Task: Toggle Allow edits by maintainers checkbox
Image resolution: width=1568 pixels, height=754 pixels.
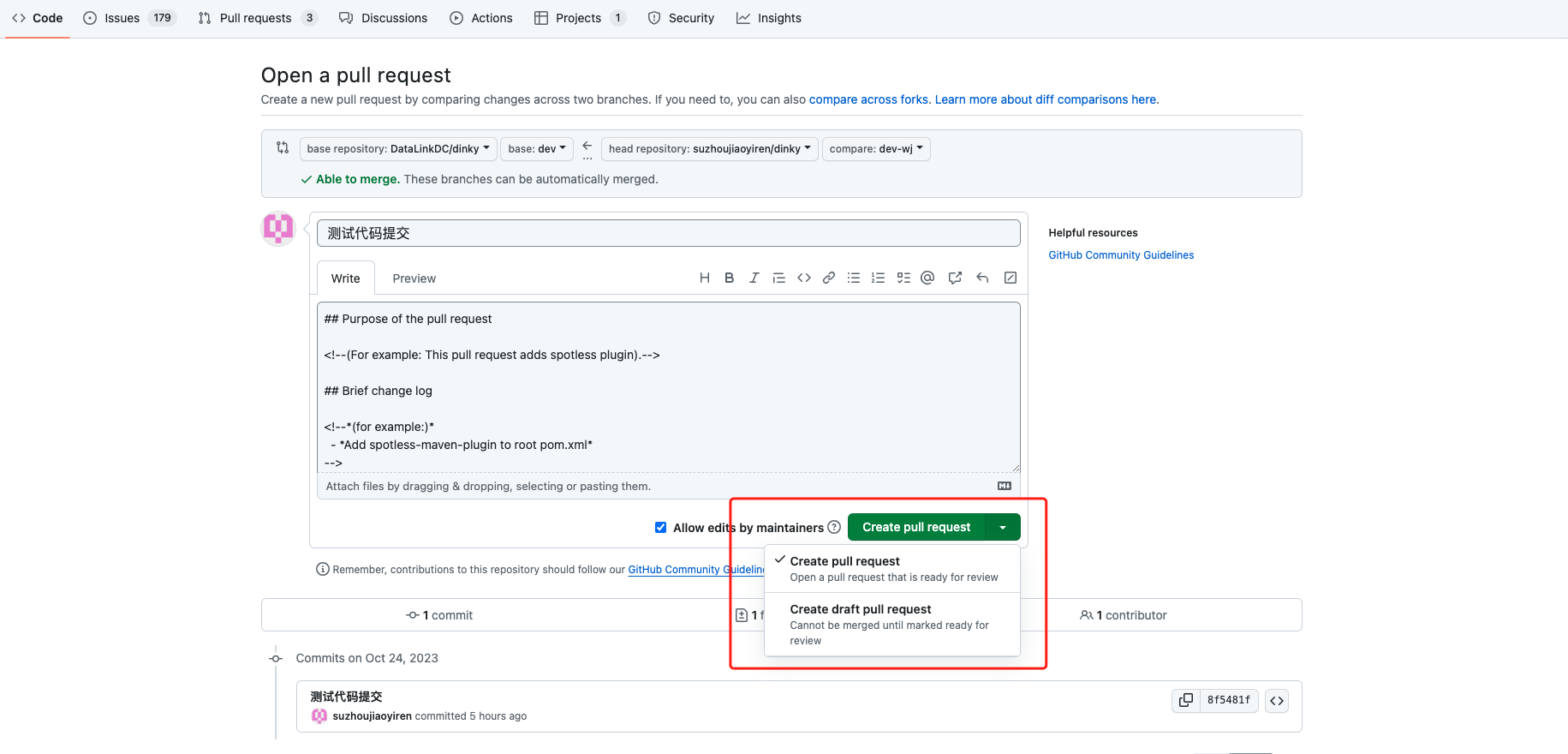Action: [x=660, y=527]
